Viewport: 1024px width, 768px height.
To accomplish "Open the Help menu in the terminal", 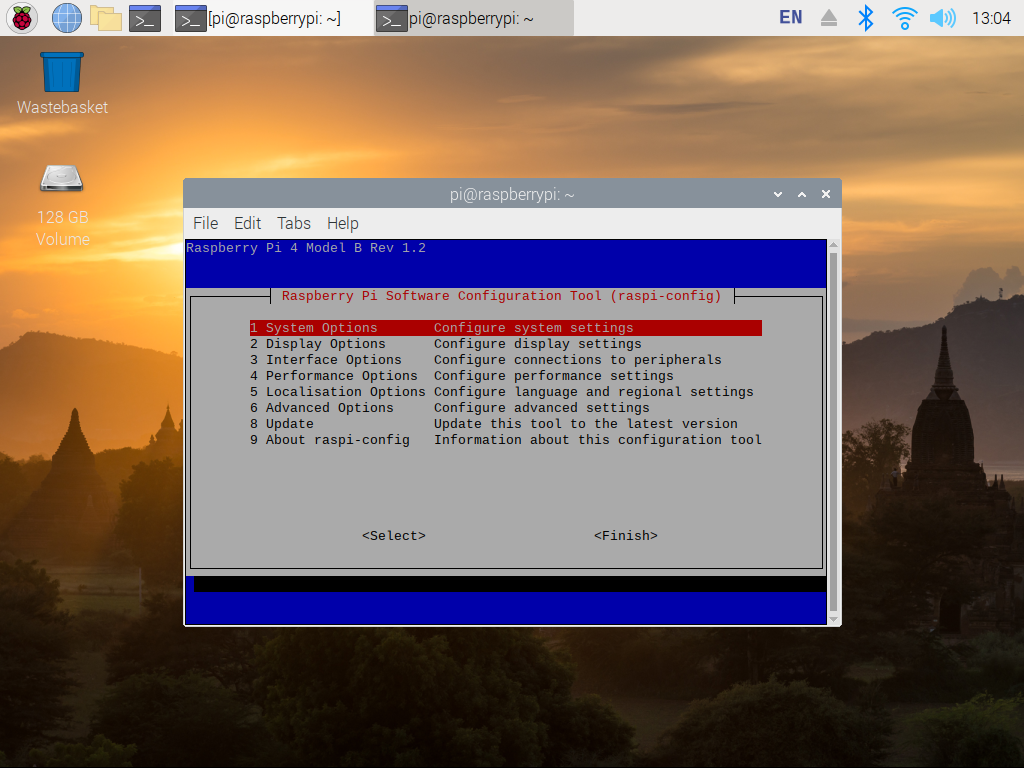I will point(343,223).
